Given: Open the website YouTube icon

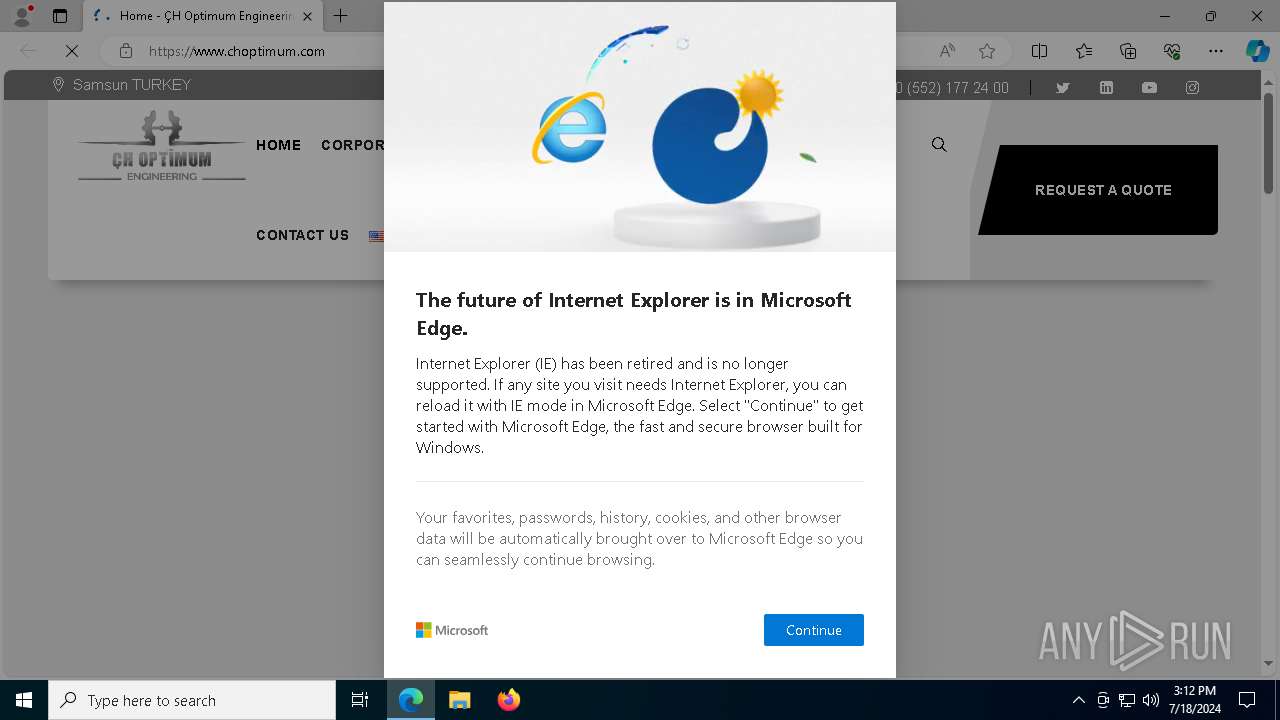Looking at the screenshot, I should [1149, 88].
